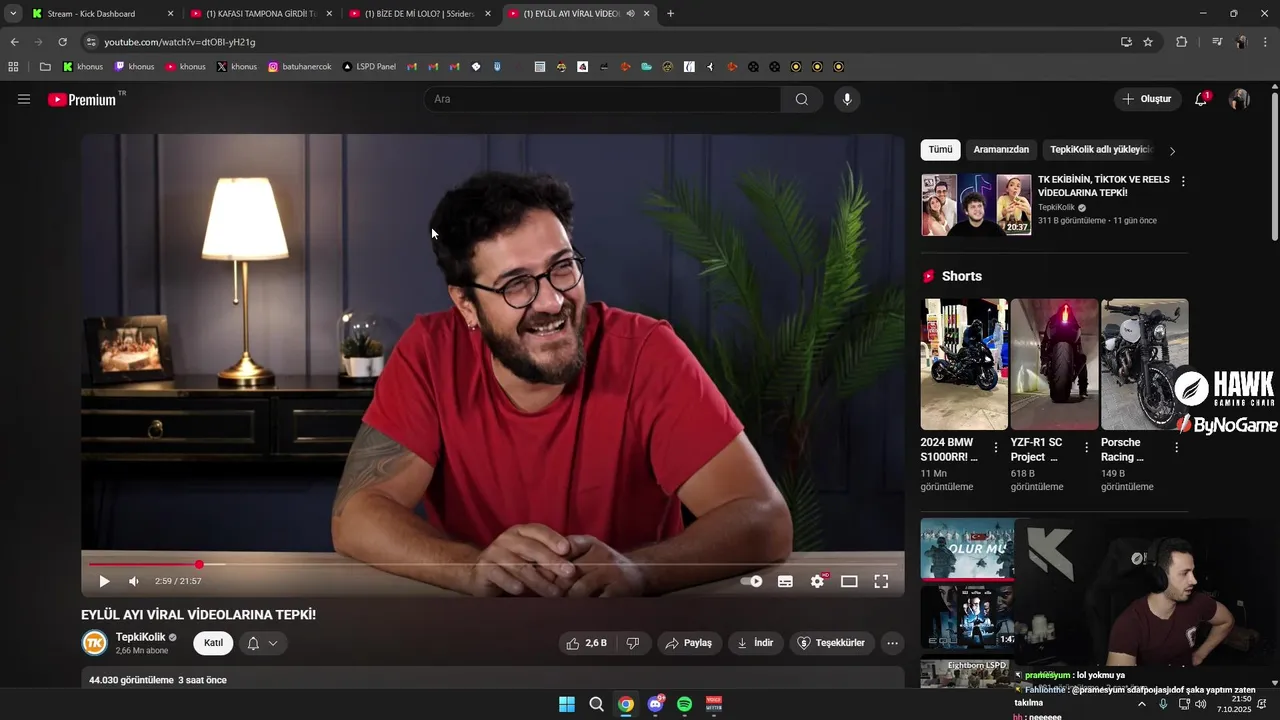Viewport: 1280px width, 720px height.
Task: Show more filter chips with right arrow
Action: 1172,151
